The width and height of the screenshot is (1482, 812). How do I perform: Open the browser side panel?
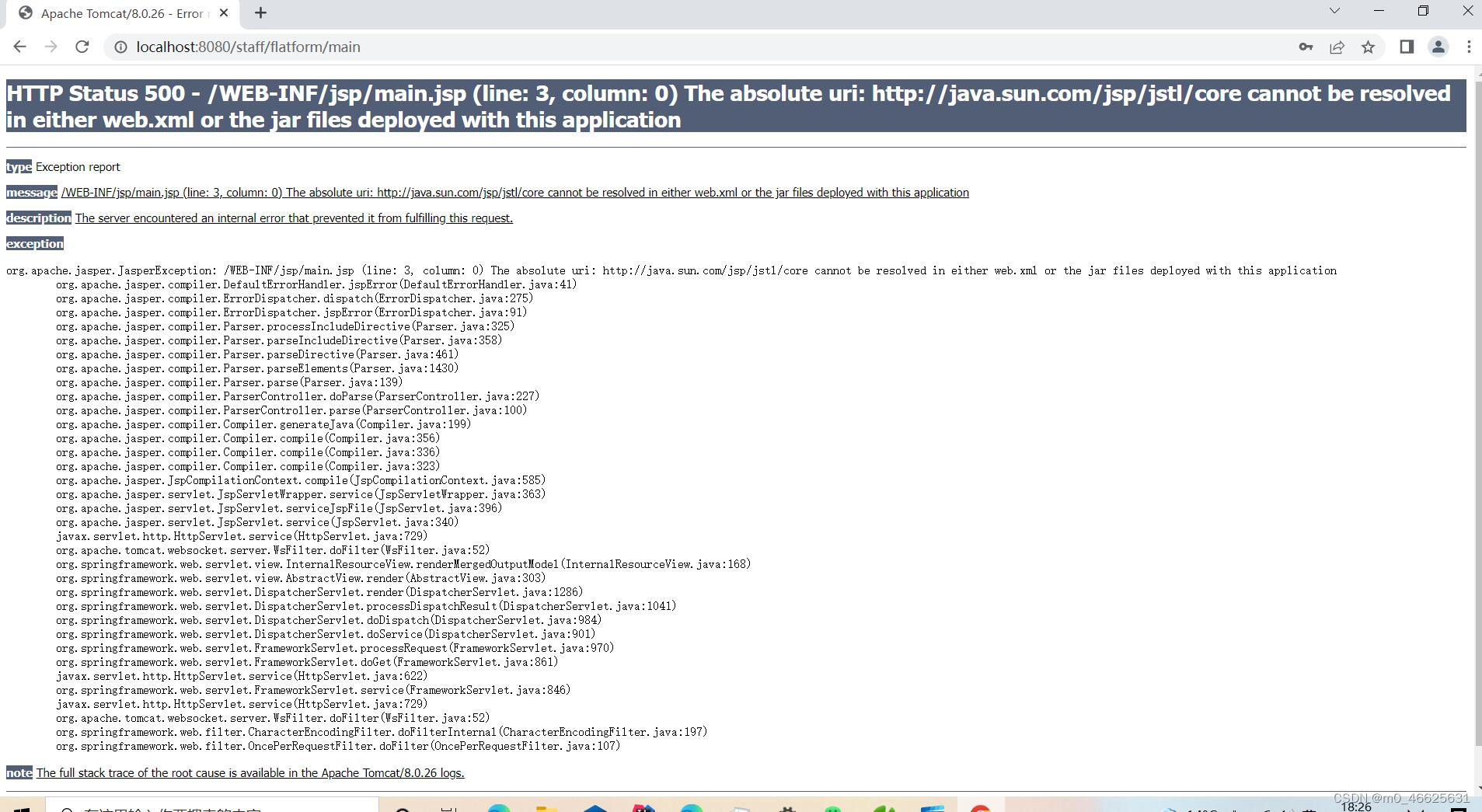pyautogui.click(x=1407, y=47)
